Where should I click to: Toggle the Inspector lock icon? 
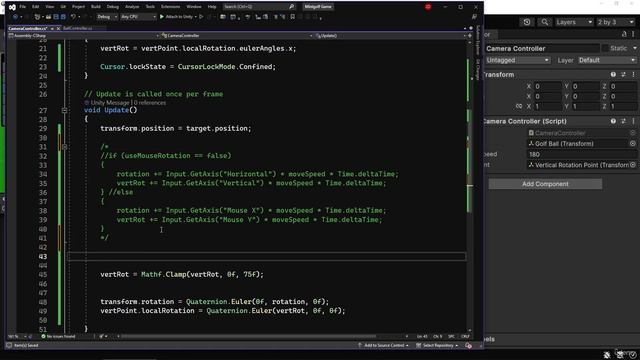pos(624,34)
